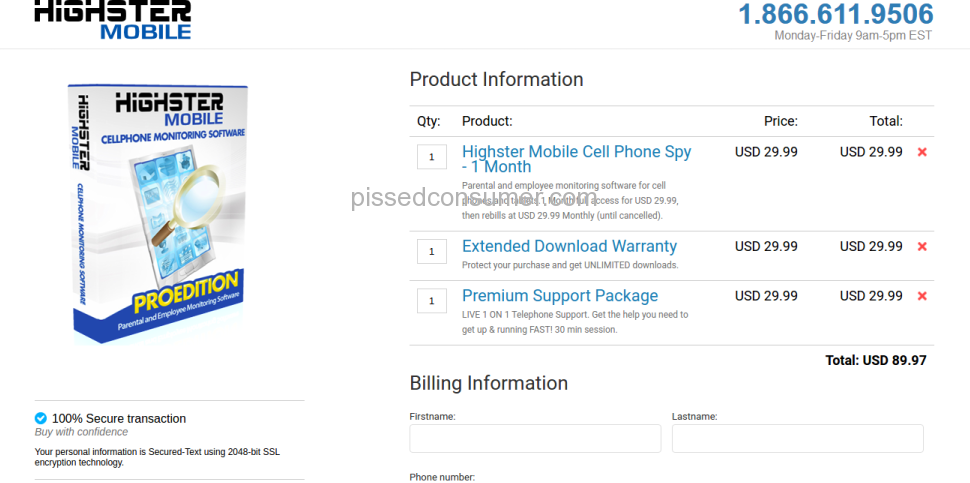Click the Highster Mobile logo in header
The height and width of the screenshot is (483, 970).
coord(113,20)
